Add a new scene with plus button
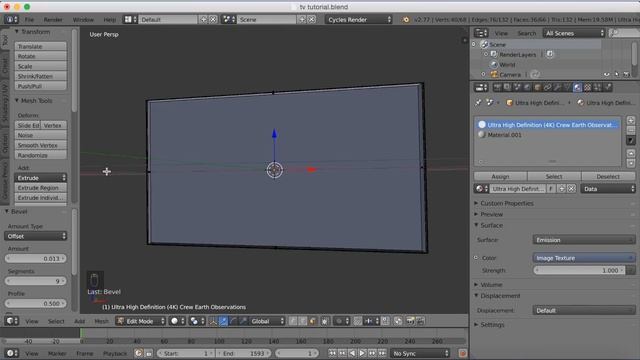Viewport: 640px width, 360px height. coord(302,19)
